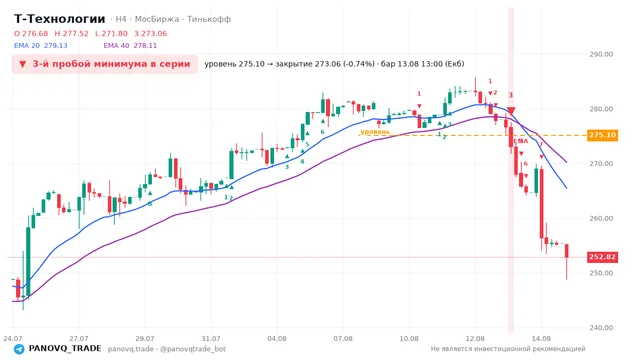Click the orange 'уровень' level label
This screenshot has width=640, height=360.
(375, 131)
